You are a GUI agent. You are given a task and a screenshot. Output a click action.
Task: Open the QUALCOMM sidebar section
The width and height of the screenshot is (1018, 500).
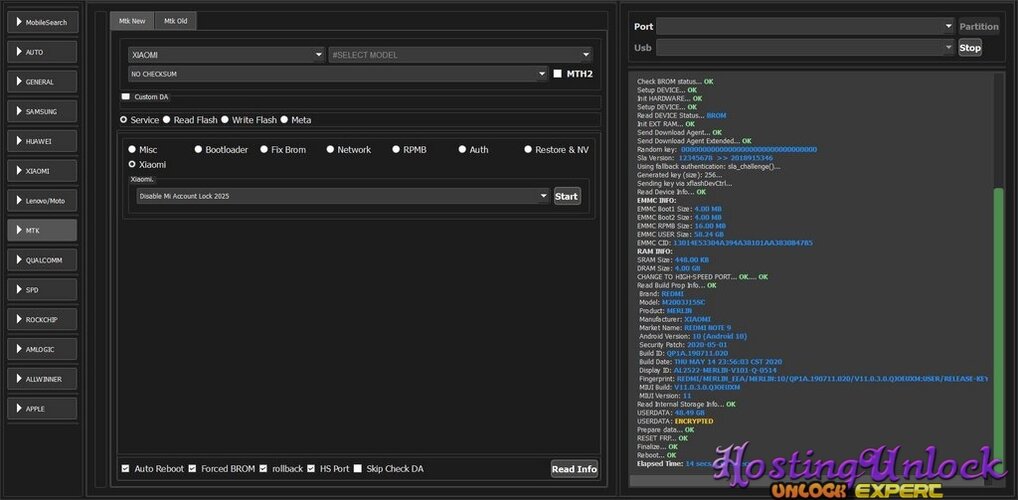coord(42,260)
